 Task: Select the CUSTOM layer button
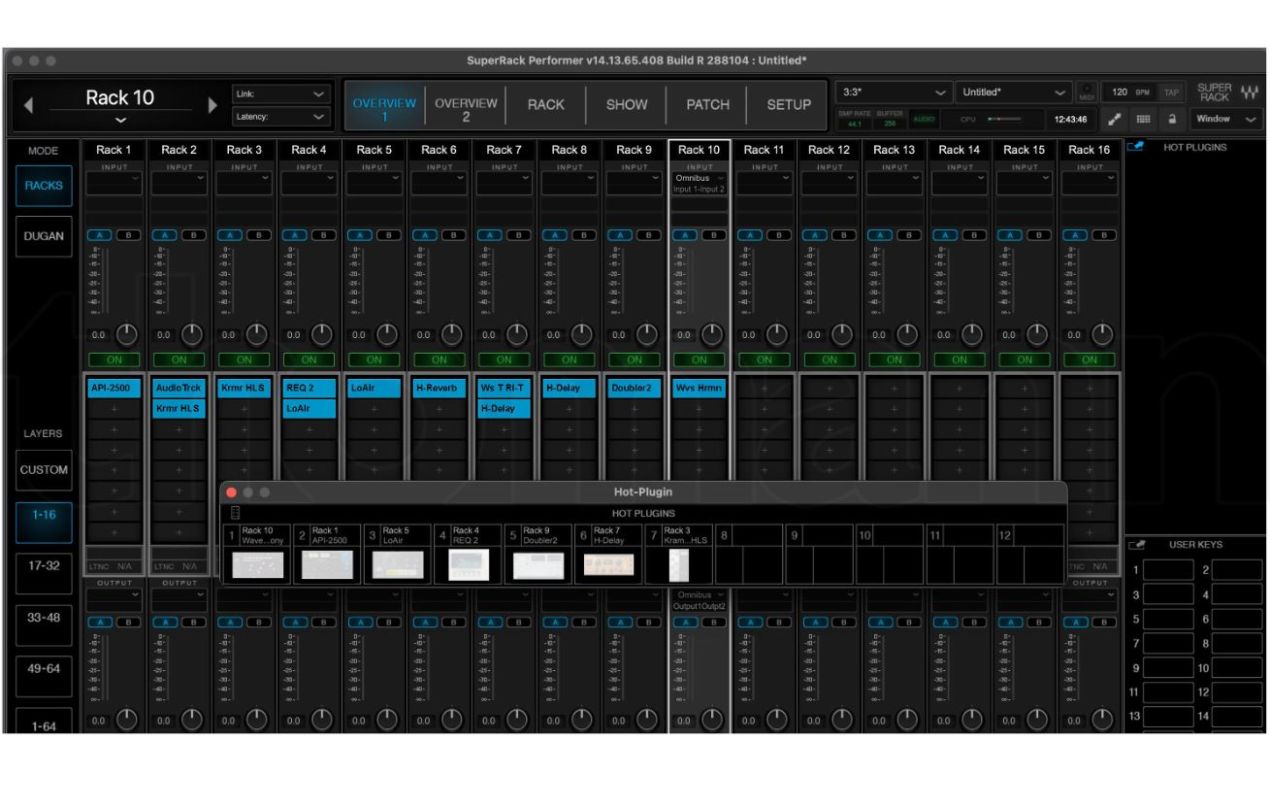(x=44, y=470)
